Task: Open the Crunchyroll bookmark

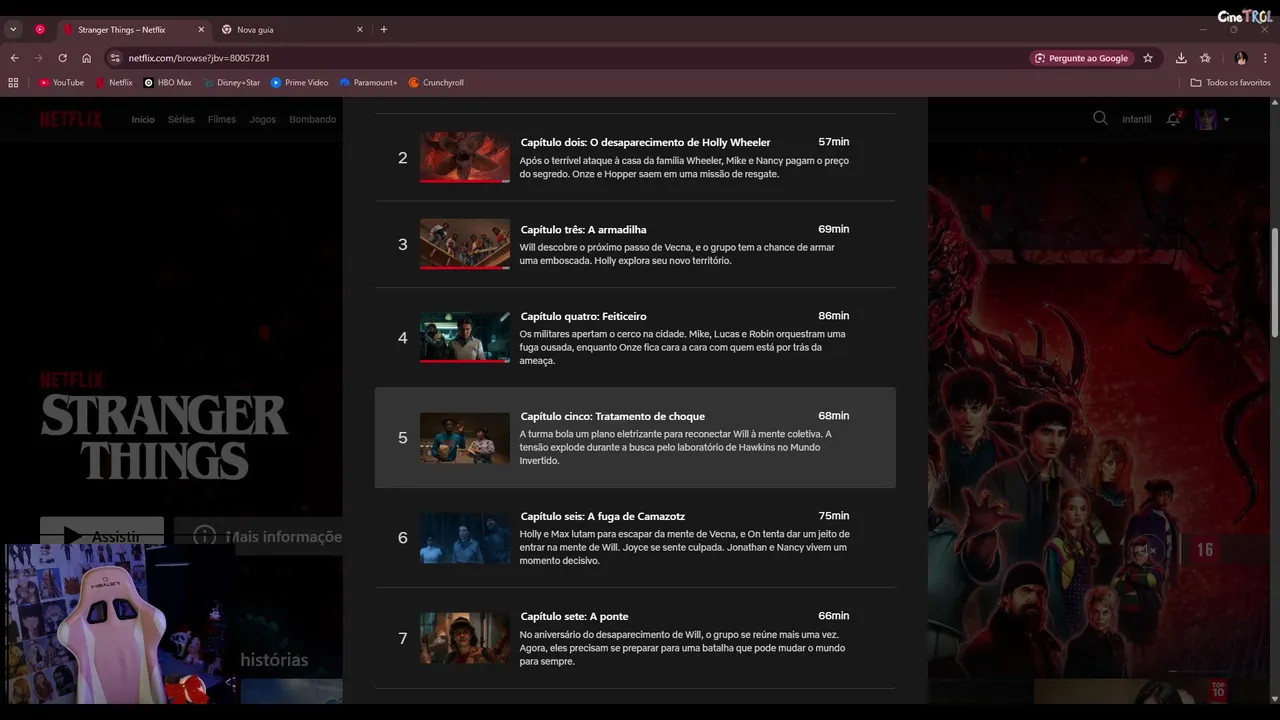Action: (x=437, y=83)
